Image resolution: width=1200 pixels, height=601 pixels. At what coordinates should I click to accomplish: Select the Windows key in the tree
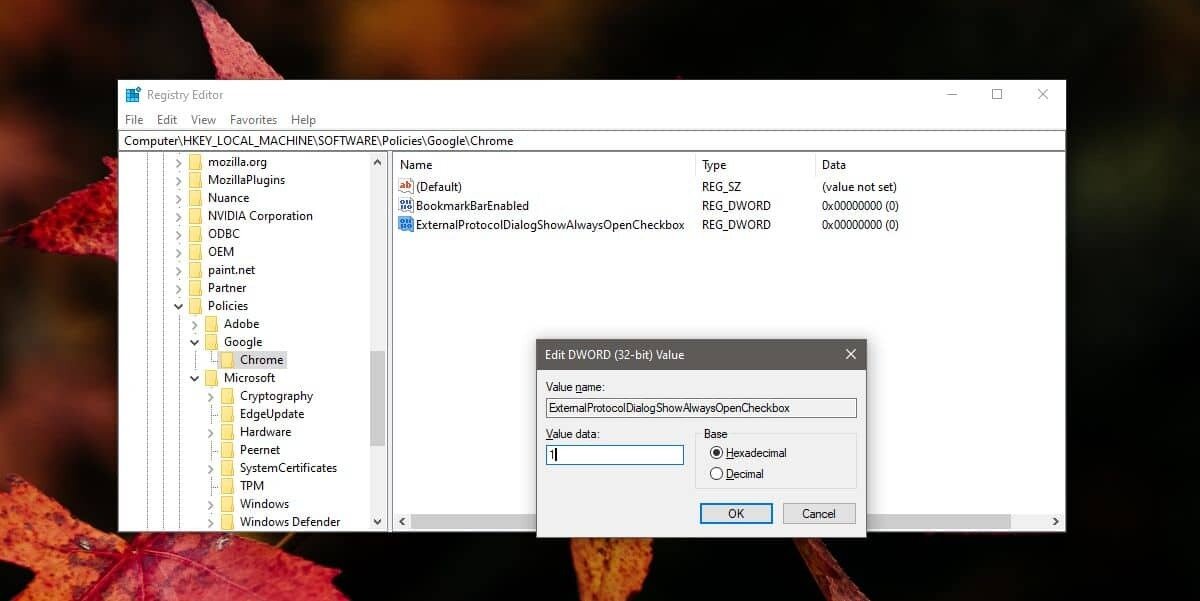click(264, 504)
